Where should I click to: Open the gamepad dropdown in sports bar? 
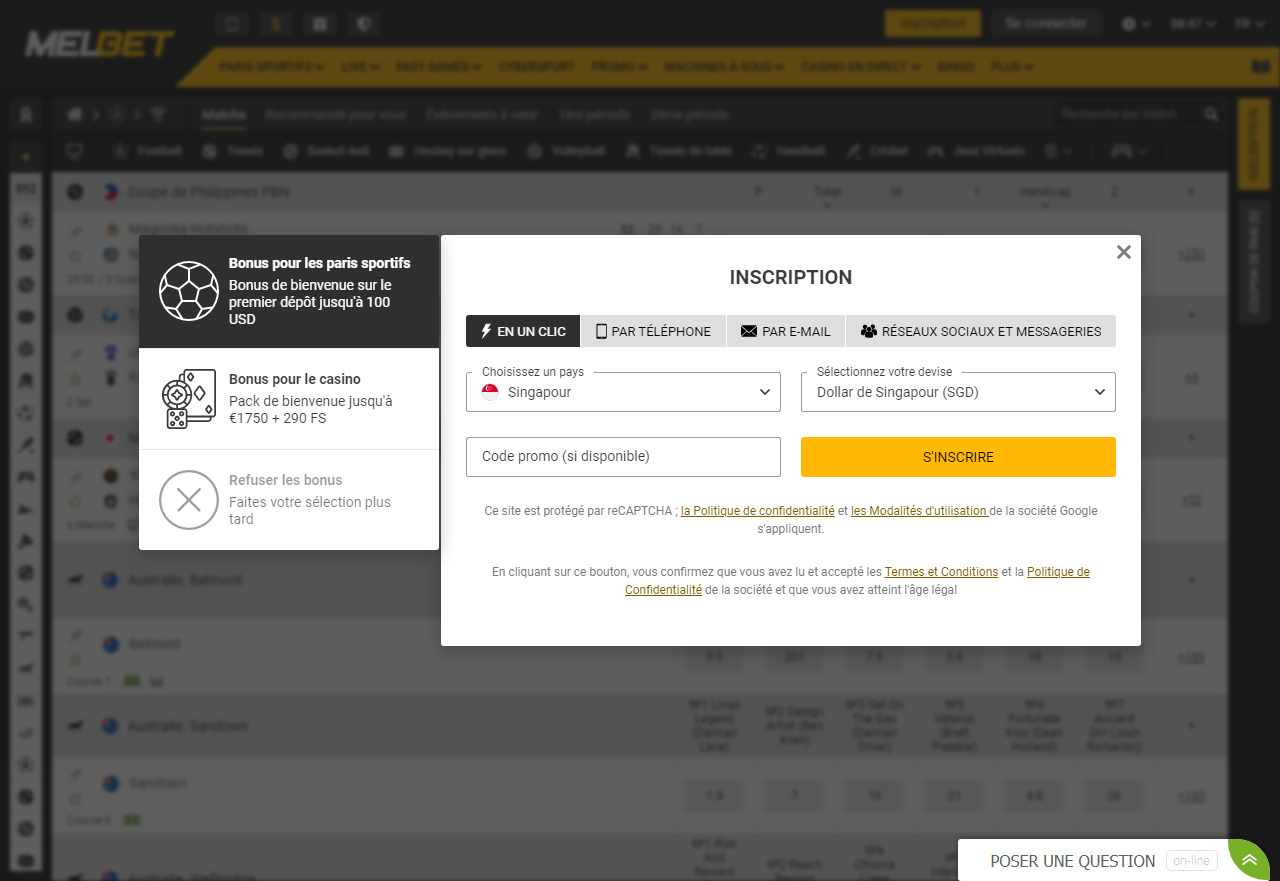(x=1130, y=152)
